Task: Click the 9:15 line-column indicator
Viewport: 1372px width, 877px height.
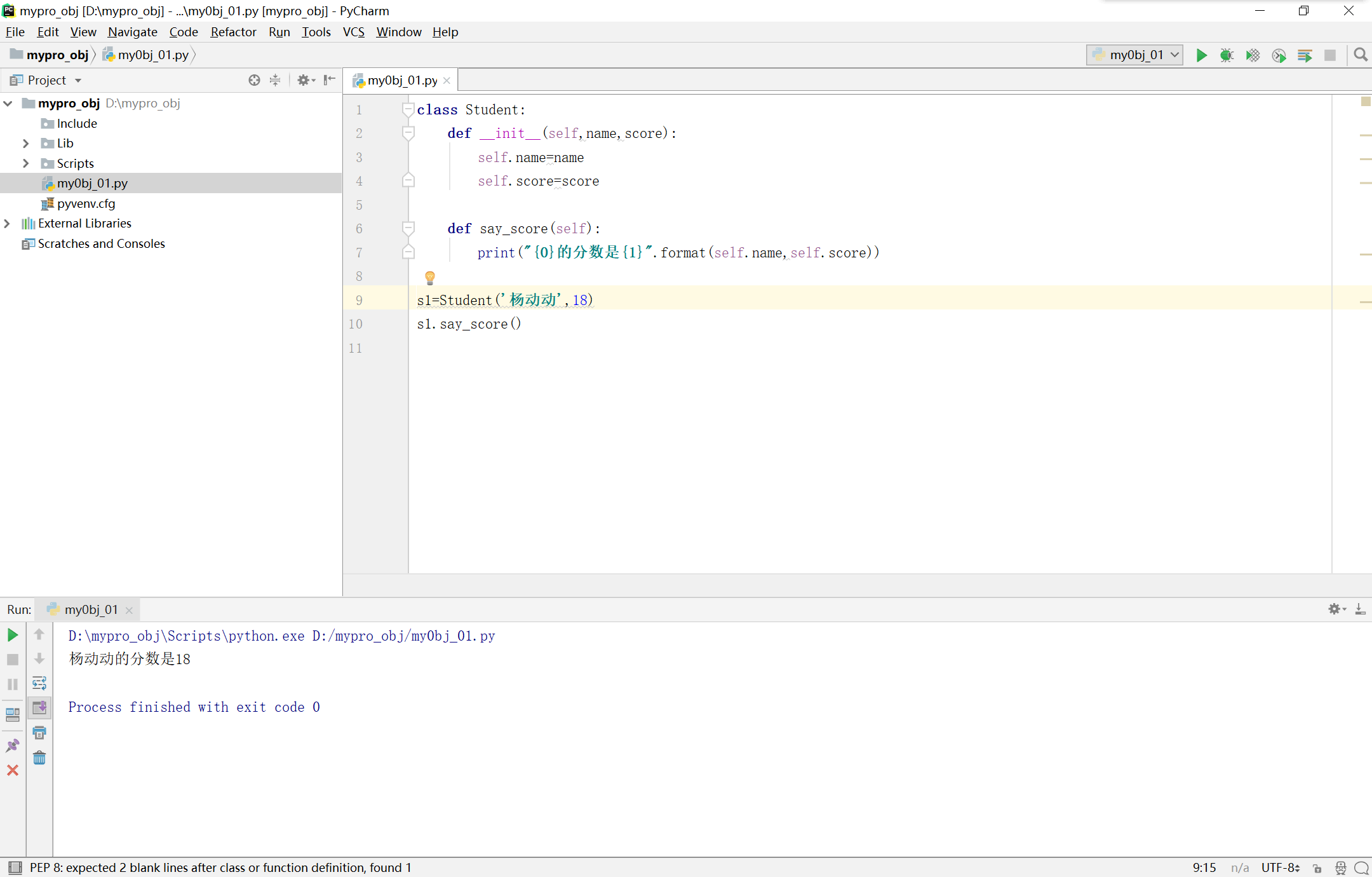Action: tap(1204, 867)
